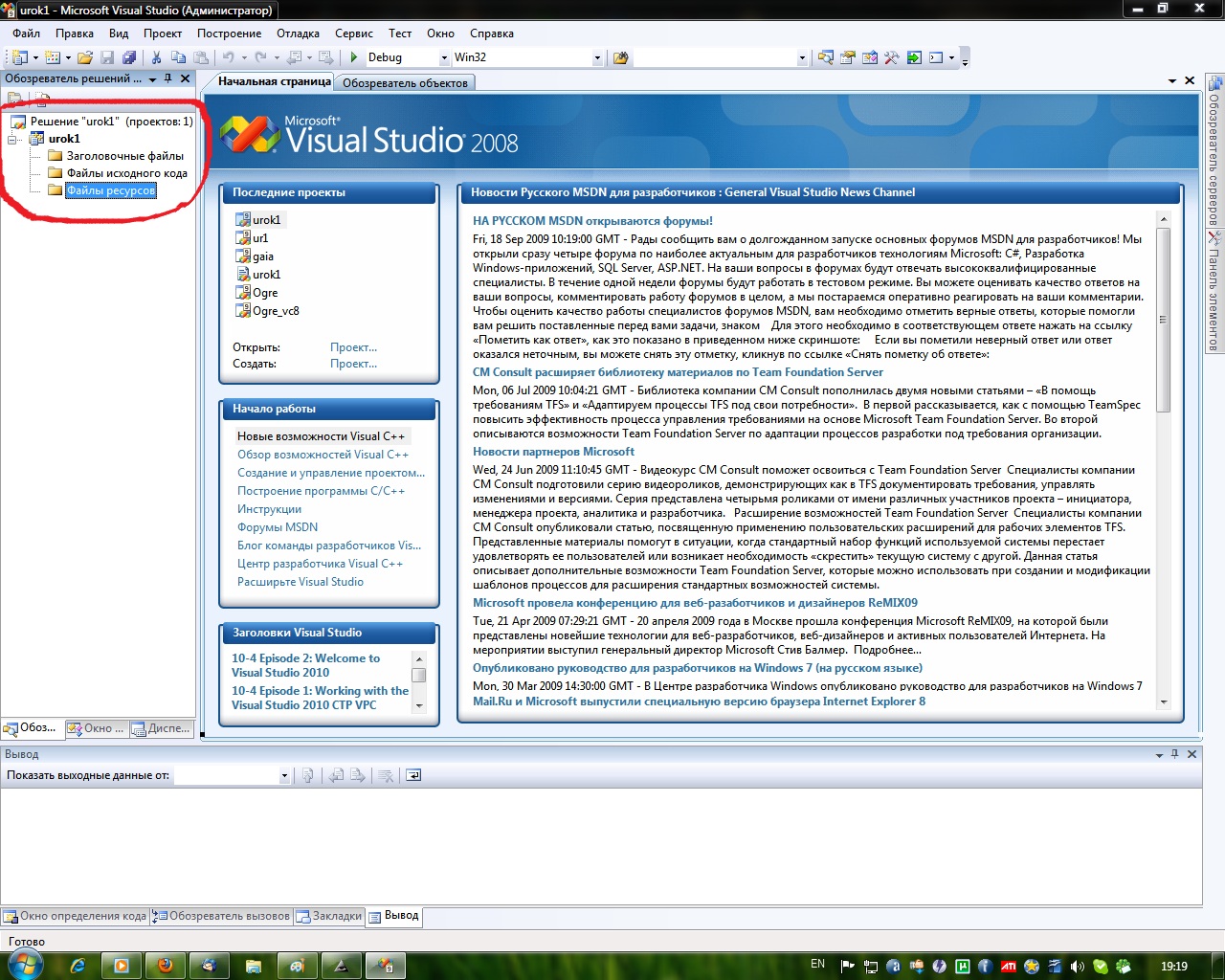
Task: Click the New Project toolbar icon
Action: [x=19, y=57]
